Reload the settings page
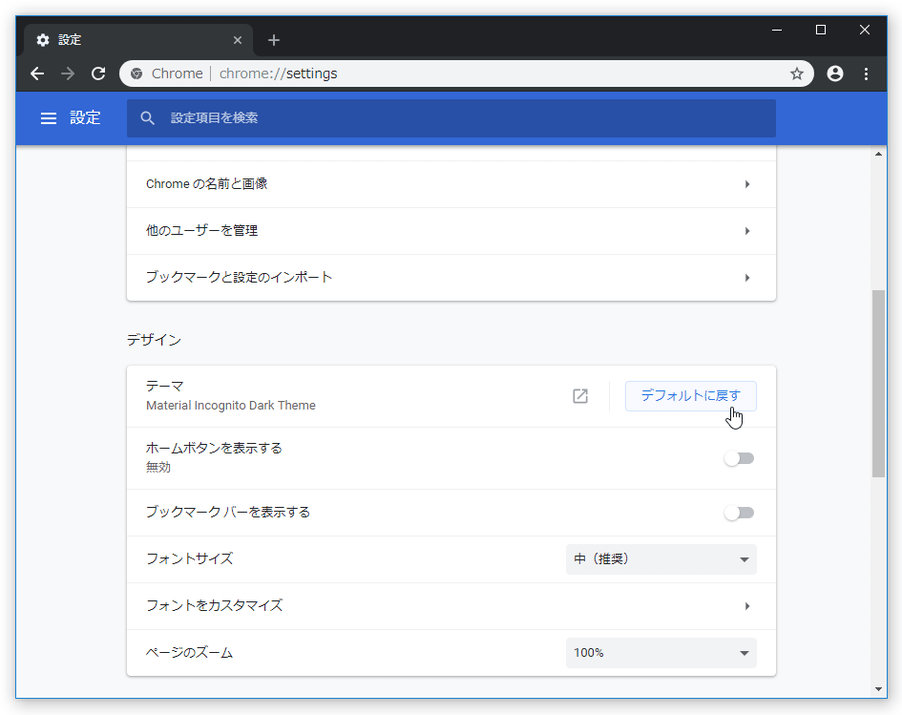 pyautogui.click(x=98, y=74)
